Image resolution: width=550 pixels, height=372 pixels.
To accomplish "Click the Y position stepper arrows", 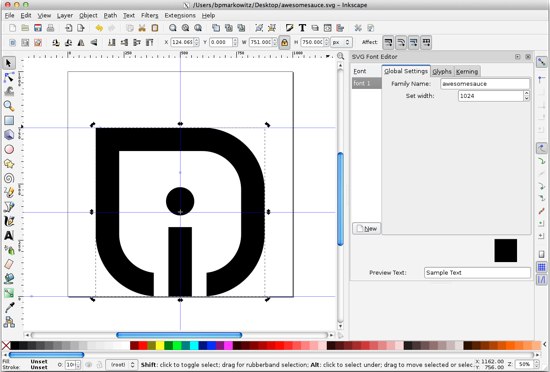I will tap(235, 42).
